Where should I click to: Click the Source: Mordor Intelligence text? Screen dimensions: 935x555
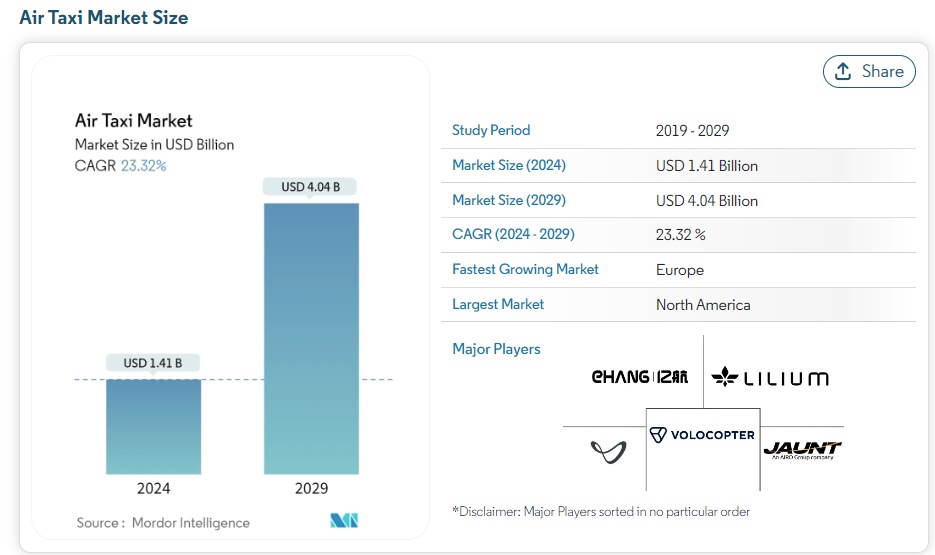tap(163, 522)
